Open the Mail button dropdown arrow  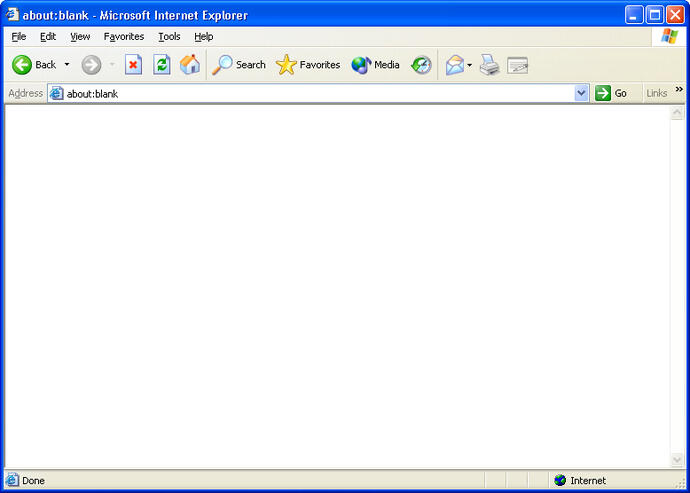coord(469,65)
